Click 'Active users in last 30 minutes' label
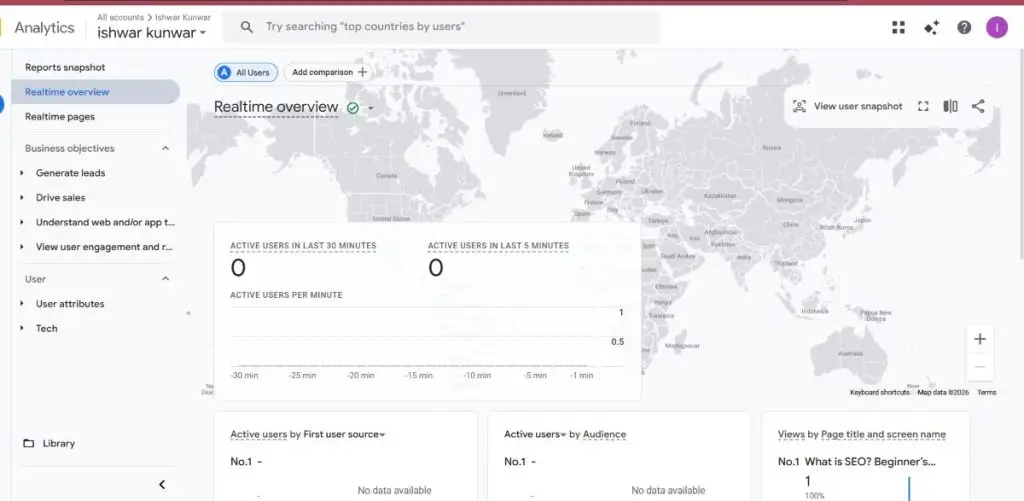The width and height of the screenshot is (1024, 501). point(303,246)
